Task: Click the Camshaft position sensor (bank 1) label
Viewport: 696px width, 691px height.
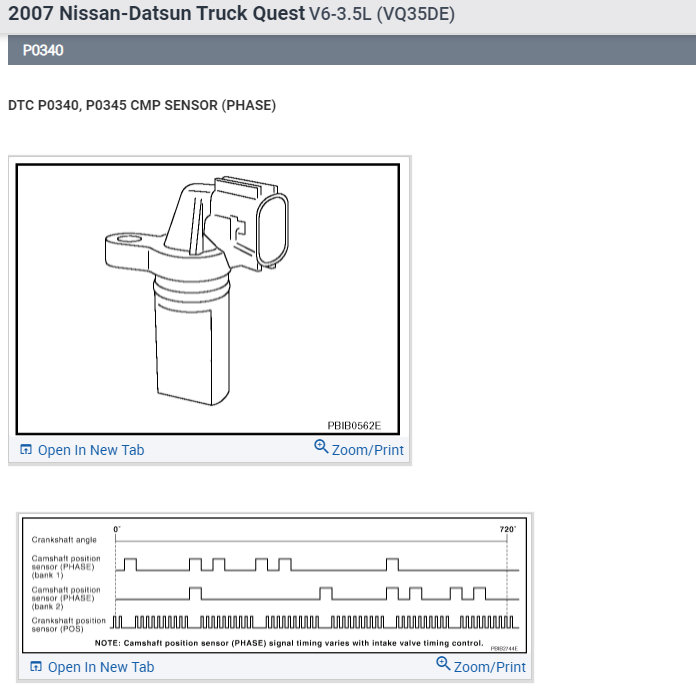Action: tap(66, 567)
